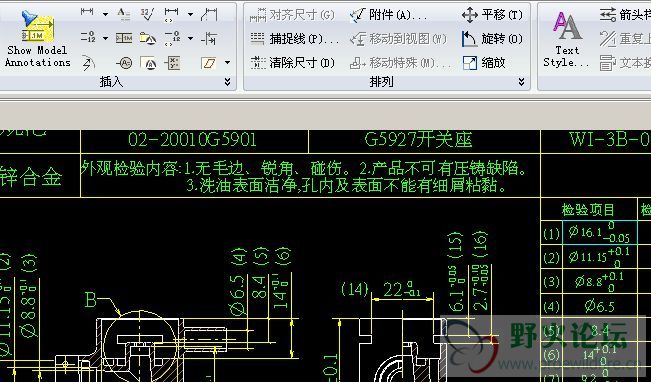Choose 旋转(O) rotate command

click(492, 39)
